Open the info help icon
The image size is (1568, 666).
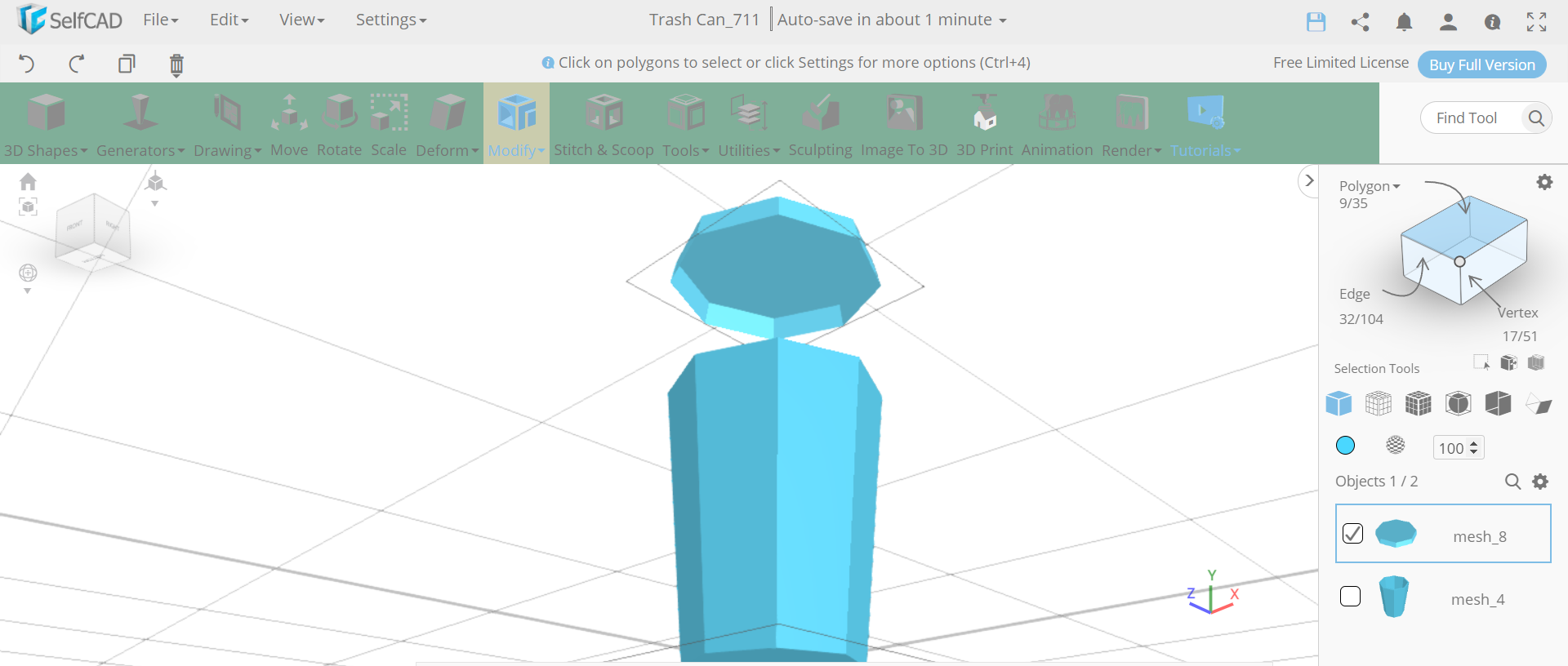pyautogui.click(x=1492, y=22)
